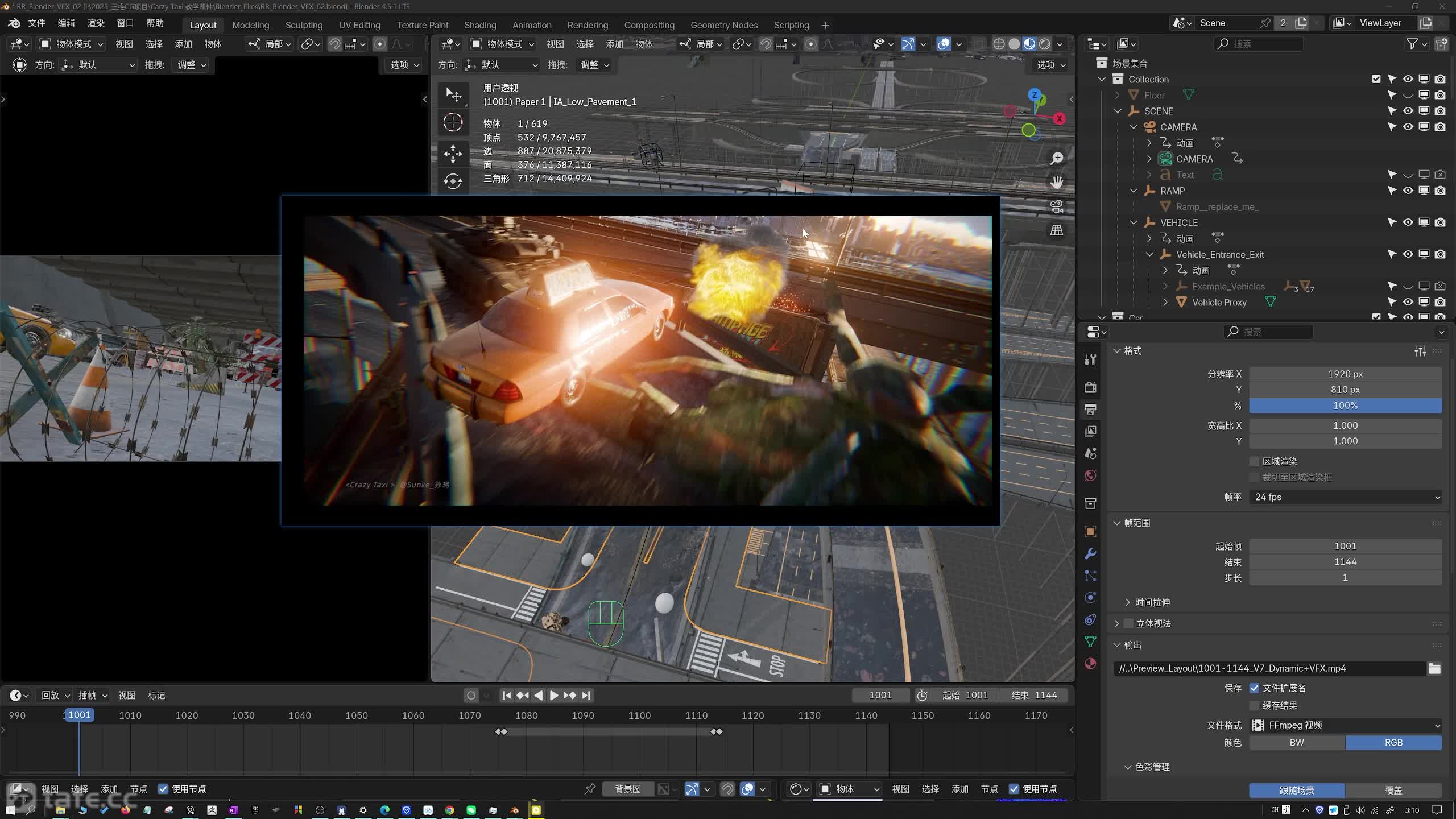
Task: Select BW color mode button
Action: [1297, 742]
